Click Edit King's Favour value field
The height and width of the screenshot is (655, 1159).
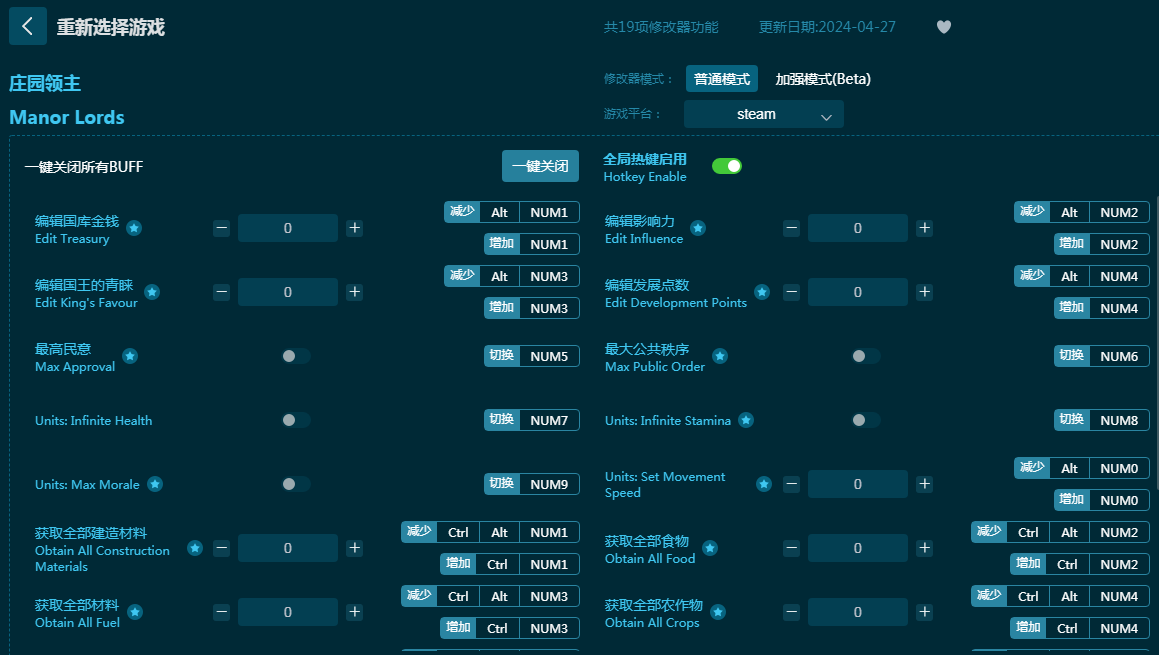tap(288, 292)
